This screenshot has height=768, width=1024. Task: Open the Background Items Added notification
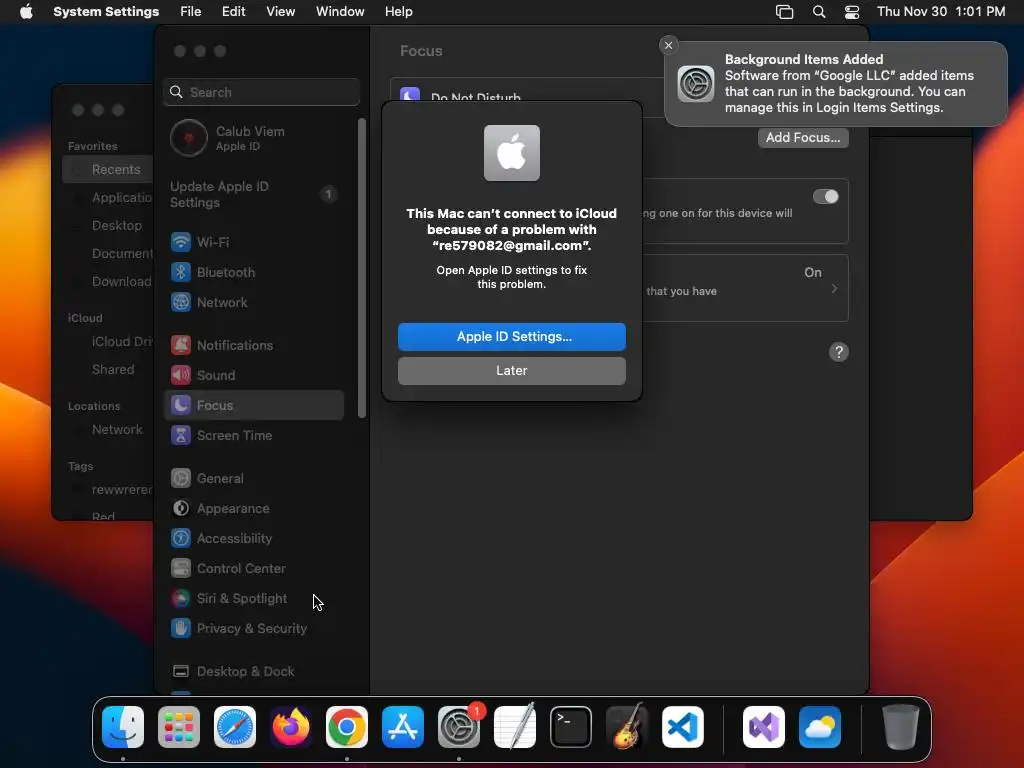click(836, 84)
